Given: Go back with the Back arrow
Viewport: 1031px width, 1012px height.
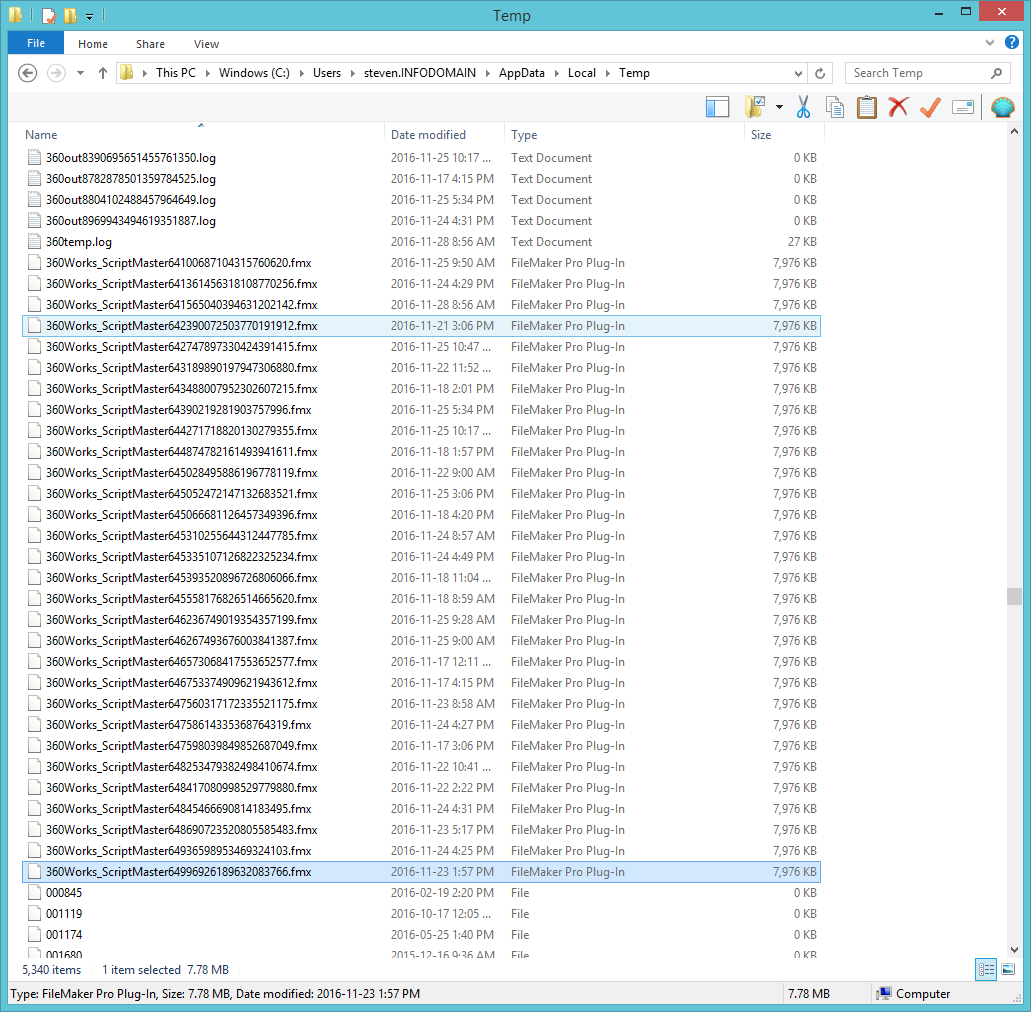Looking at the screenshot, I should click(27, 73).
